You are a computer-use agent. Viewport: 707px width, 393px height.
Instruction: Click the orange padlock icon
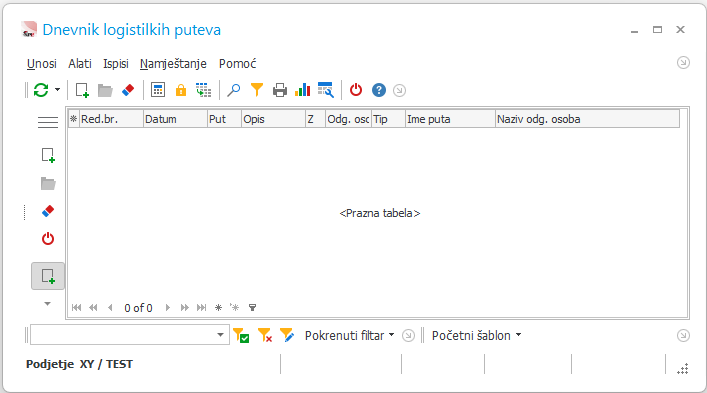coord(181,90)
